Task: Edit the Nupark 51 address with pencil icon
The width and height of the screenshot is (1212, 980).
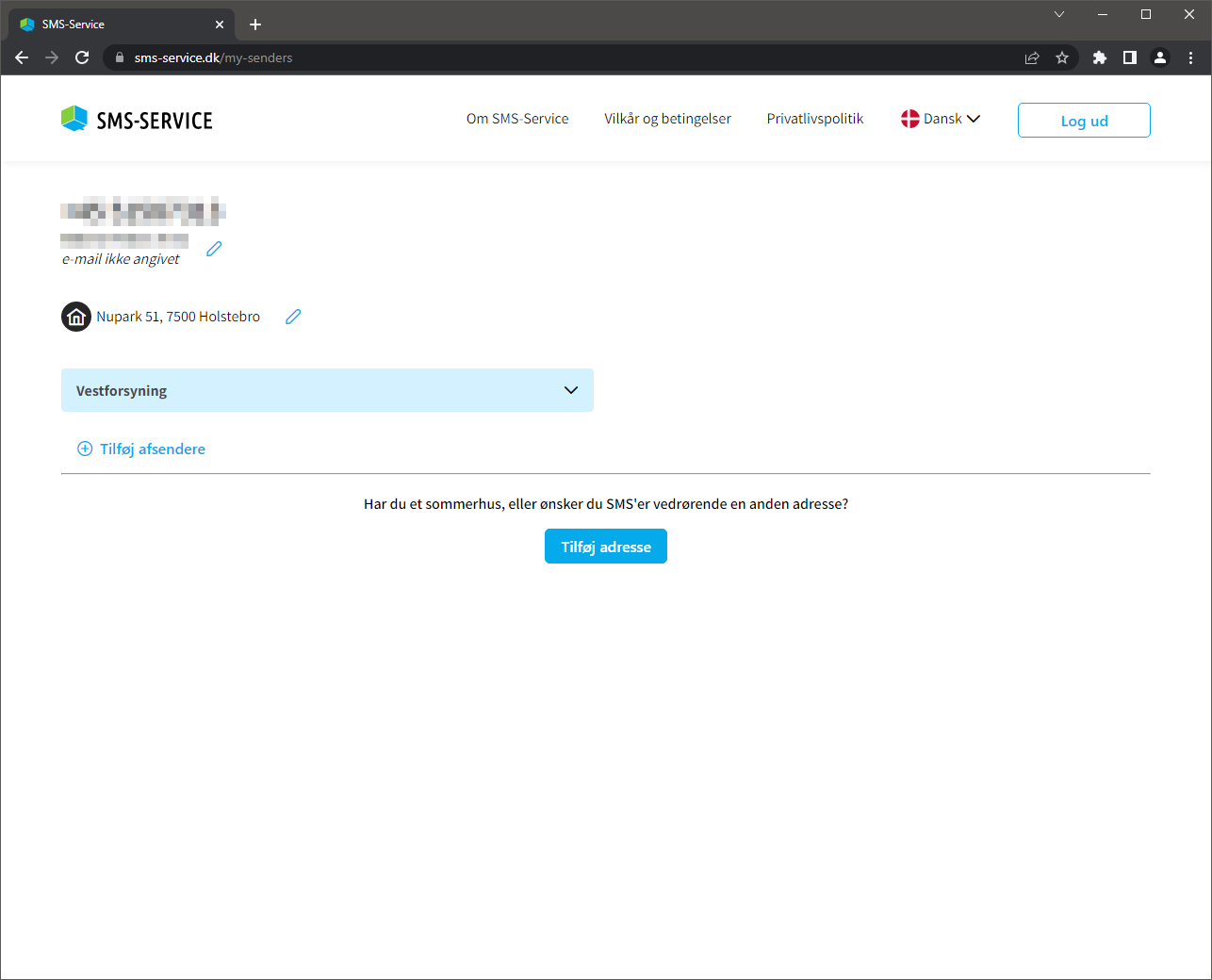Action: pyautogui.click(x=293, y=317)
